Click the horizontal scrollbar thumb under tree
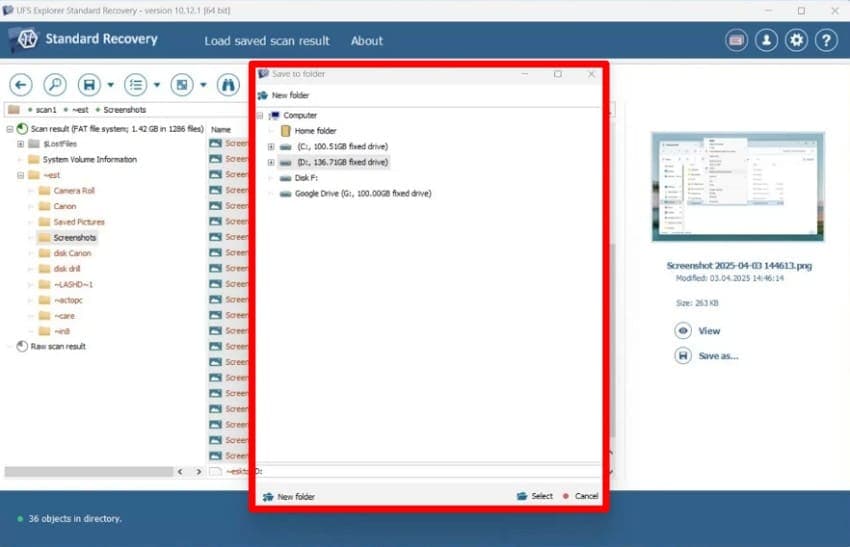850x547 pixels. [88, 472]
